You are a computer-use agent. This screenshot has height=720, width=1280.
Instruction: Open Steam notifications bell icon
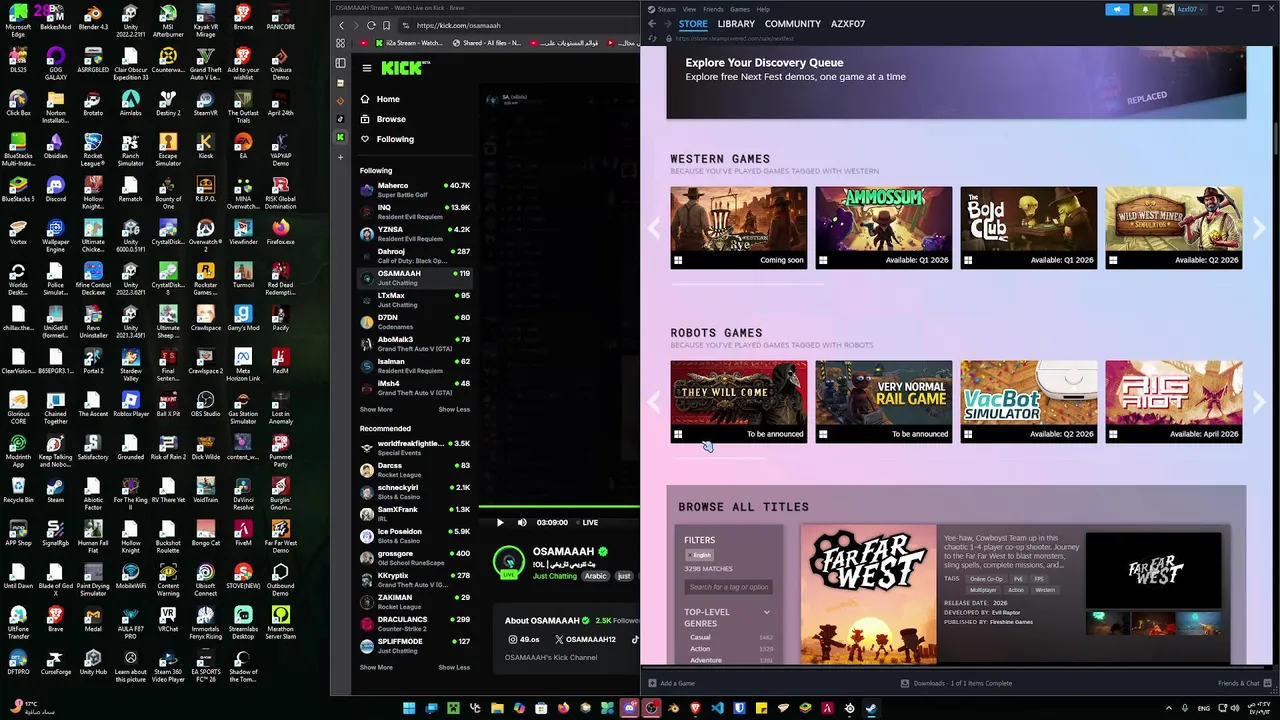pyautogui.click(x=1146, y=9)
